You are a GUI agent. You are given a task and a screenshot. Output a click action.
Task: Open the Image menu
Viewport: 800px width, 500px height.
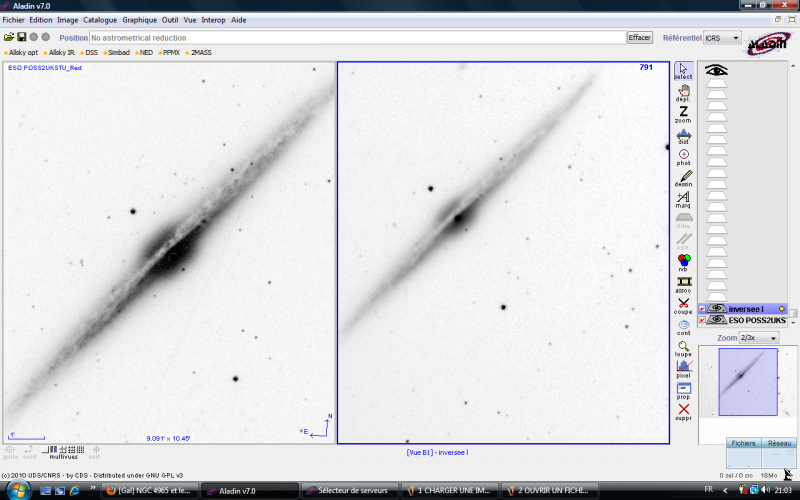pyautogui.click(x=67, y=20)
